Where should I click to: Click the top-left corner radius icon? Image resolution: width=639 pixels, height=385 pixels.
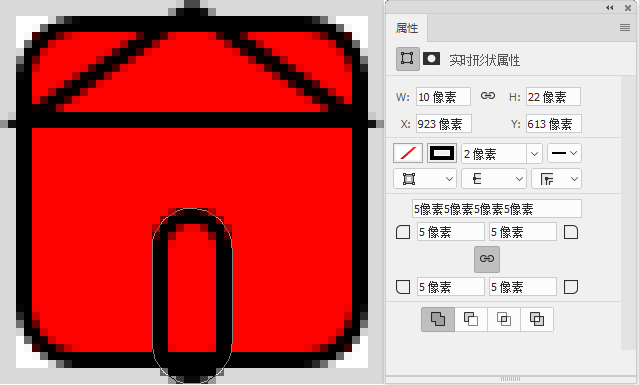pyautogui.click(x=403, y=232)
